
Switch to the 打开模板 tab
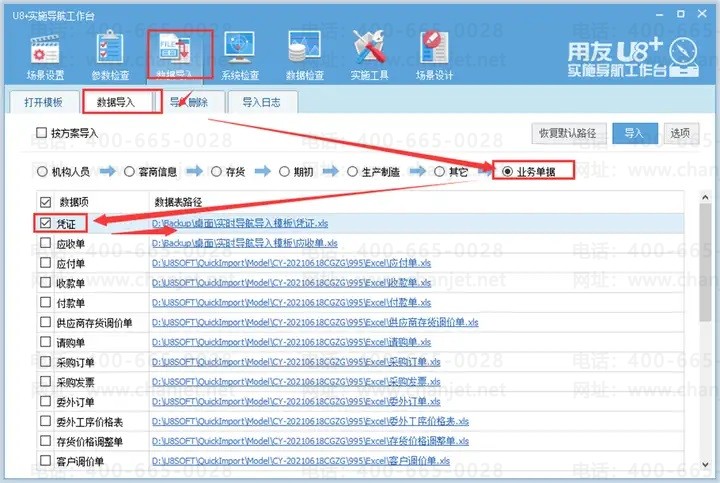coord(43,102)
